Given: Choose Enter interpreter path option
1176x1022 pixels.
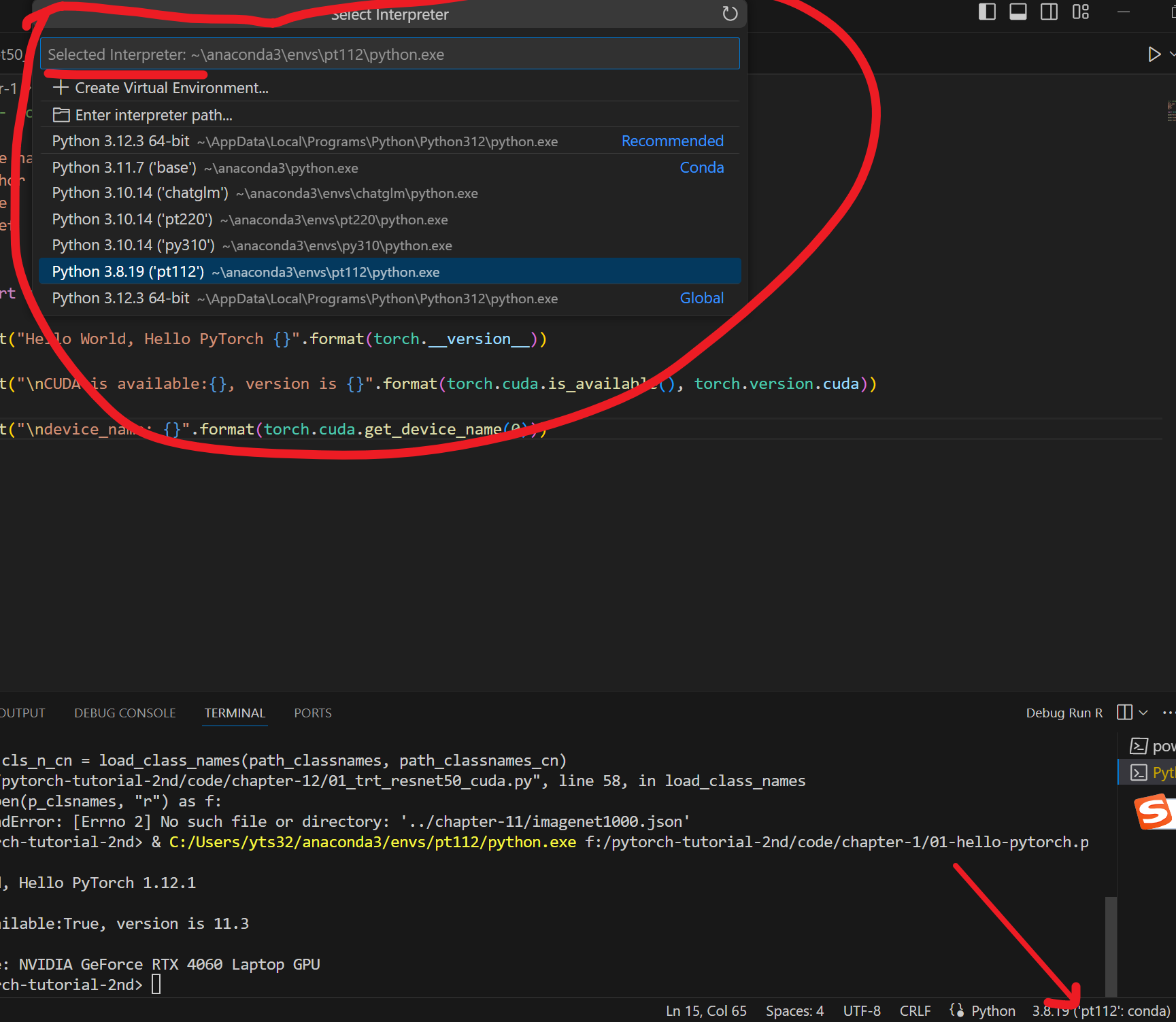Looking at the screenshot, I should (390, 115).
